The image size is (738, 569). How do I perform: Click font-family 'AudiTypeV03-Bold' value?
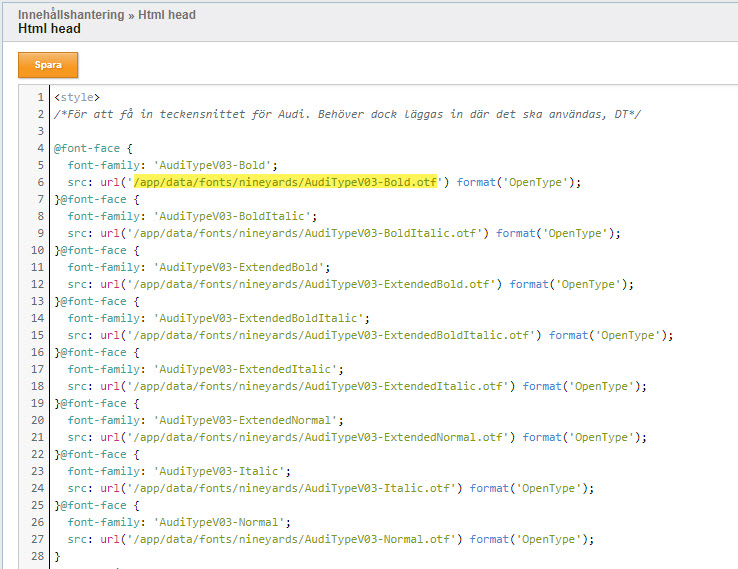point(215,165)
